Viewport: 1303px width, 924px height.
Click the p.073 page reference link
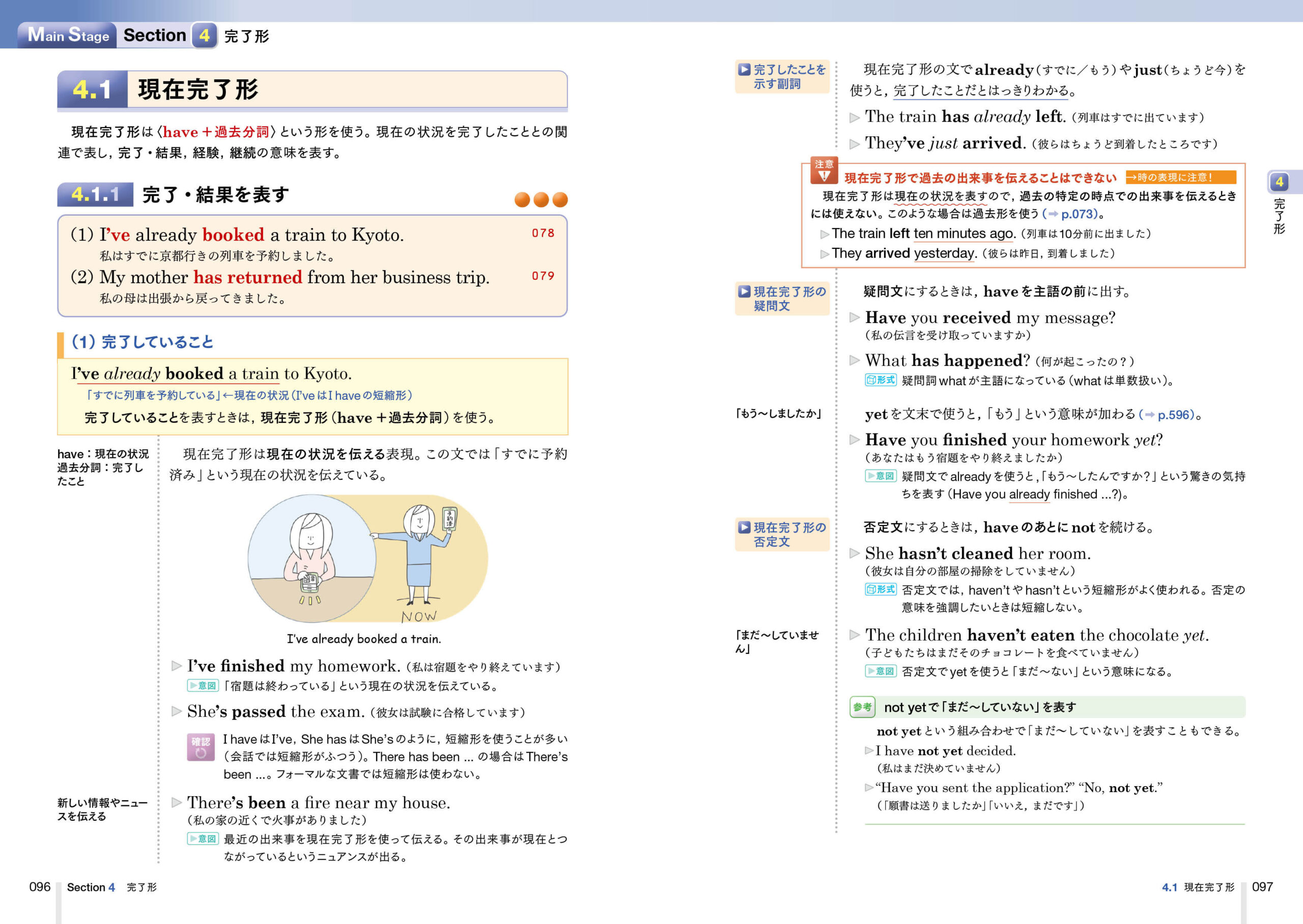(1073, 214)
